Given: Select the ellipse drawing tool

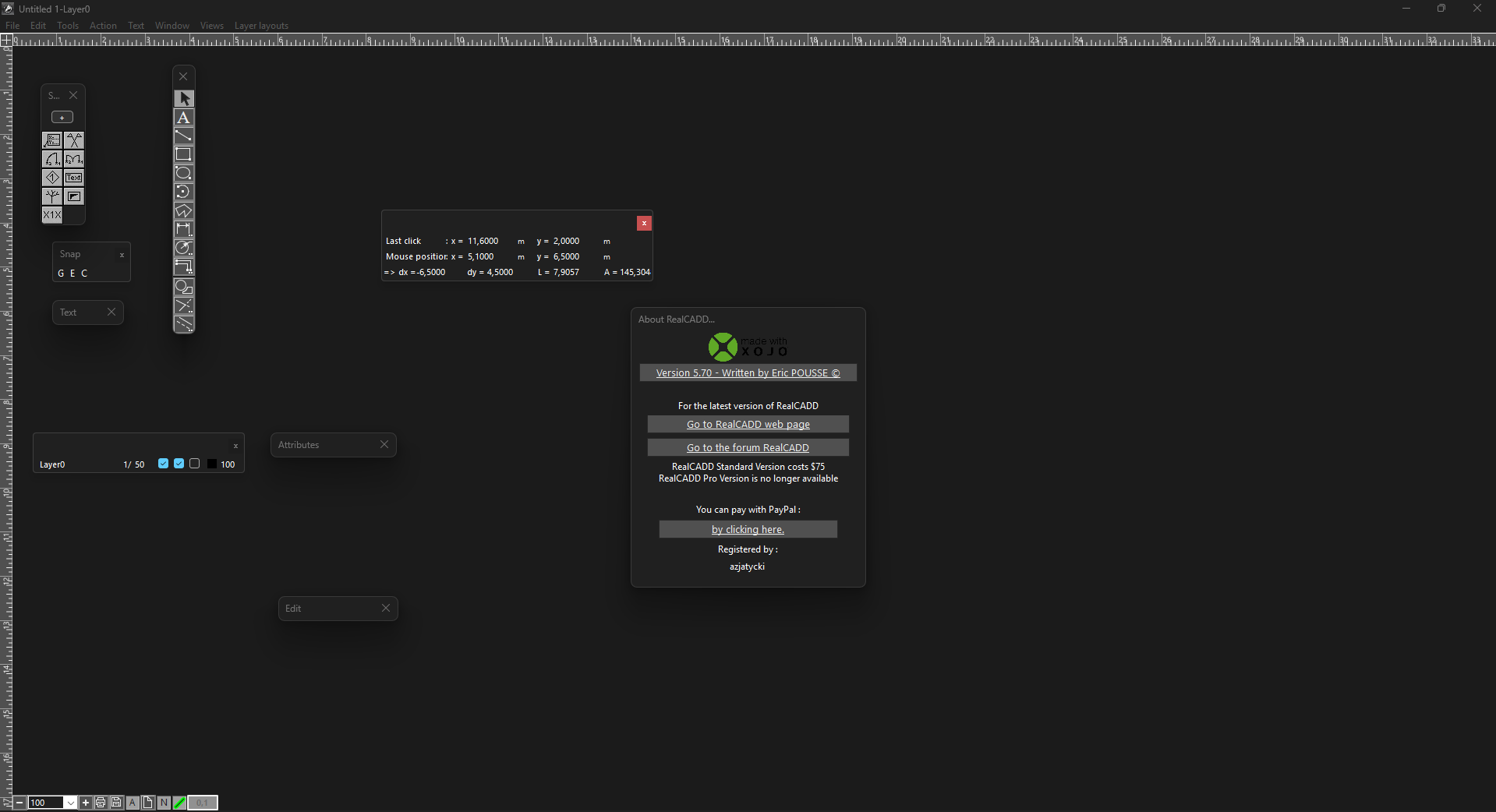Looking at the screenshot, I should [183, 173].
